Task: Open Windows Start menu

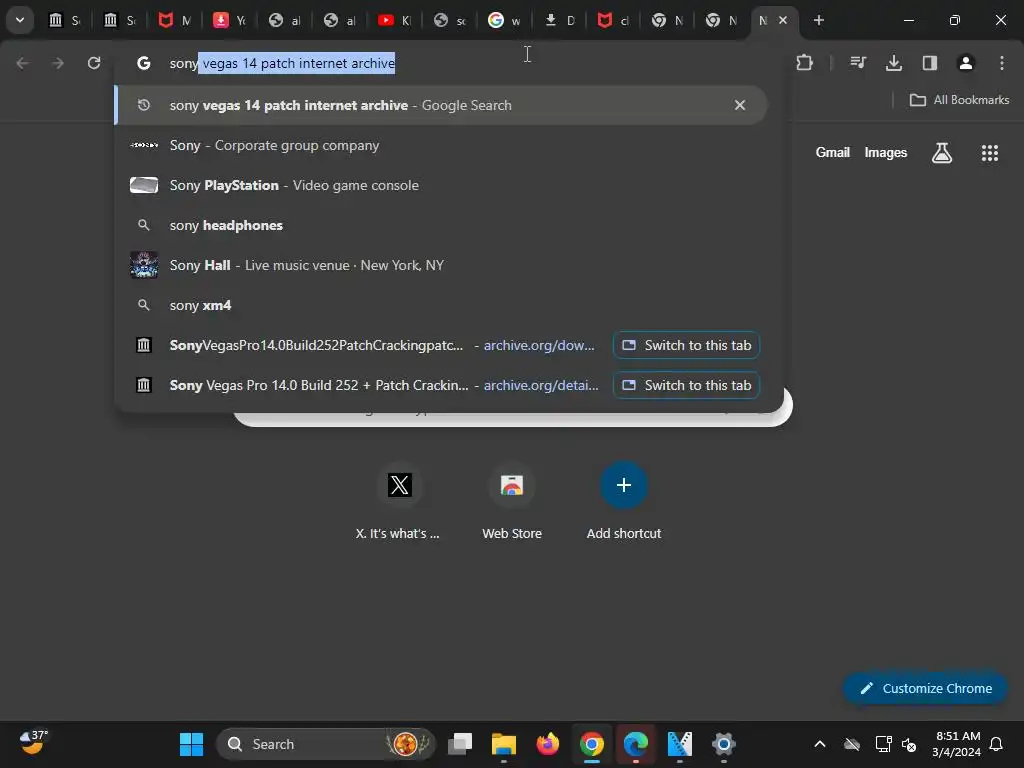Action: [x=191, y=744]
